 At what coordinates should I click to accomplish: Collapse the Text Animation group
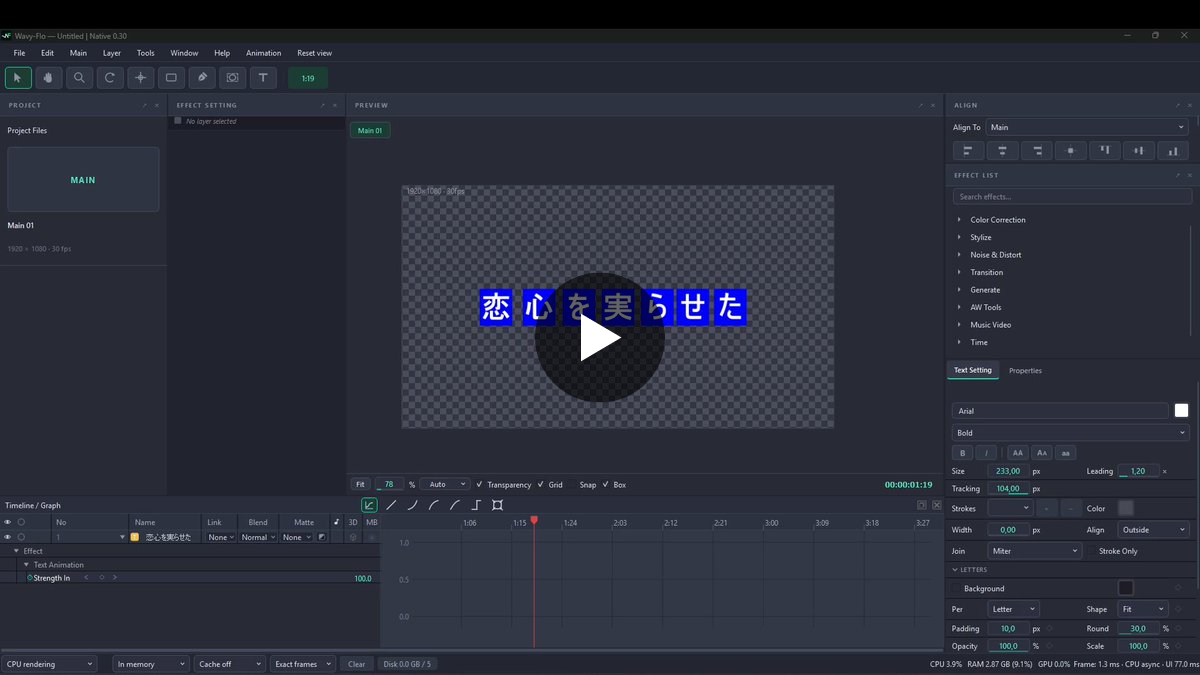pos(26,565)
